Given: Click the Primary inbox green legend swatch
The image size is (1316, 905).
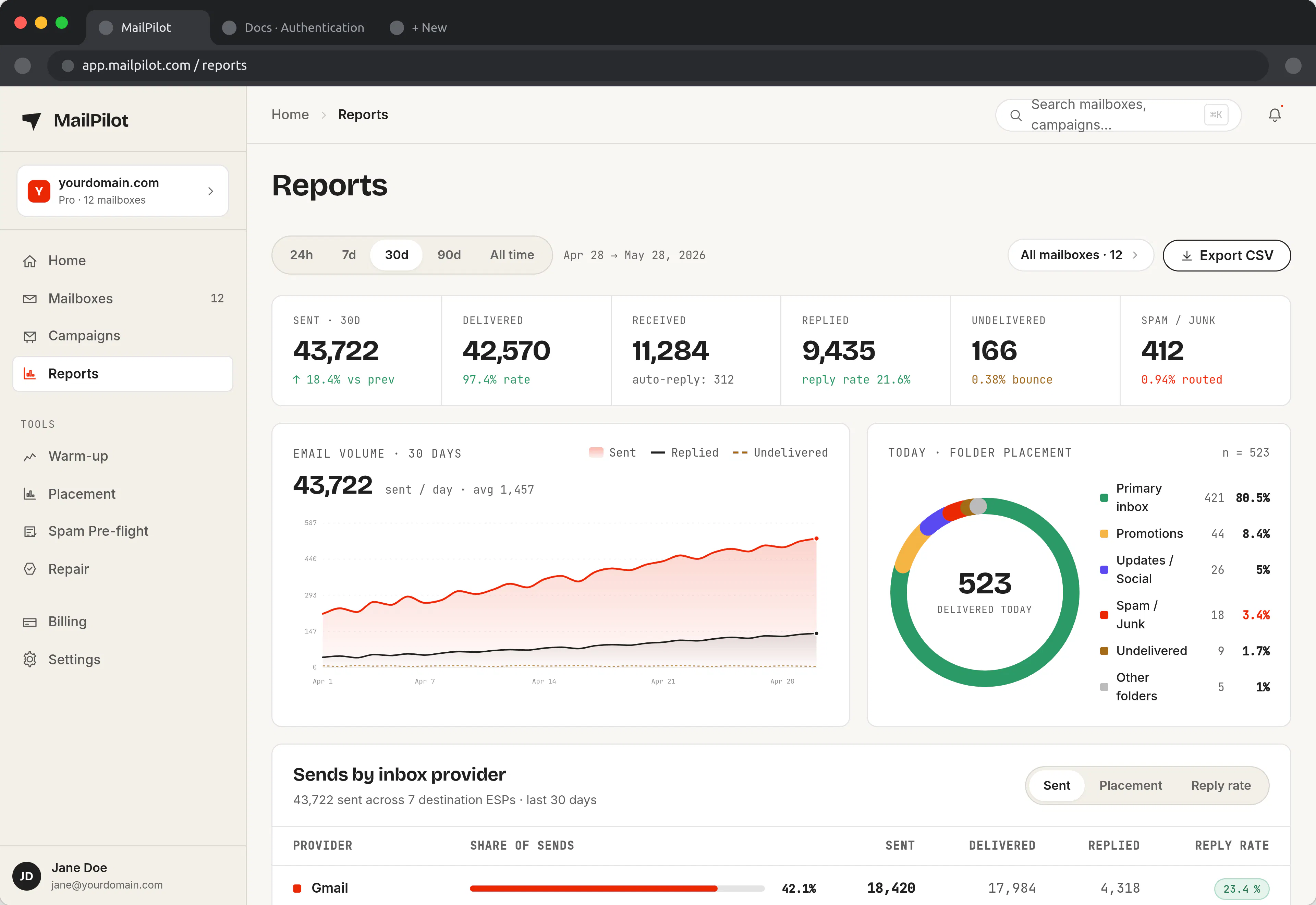Looking at the screenshot, I should [x=1104, y=498].
